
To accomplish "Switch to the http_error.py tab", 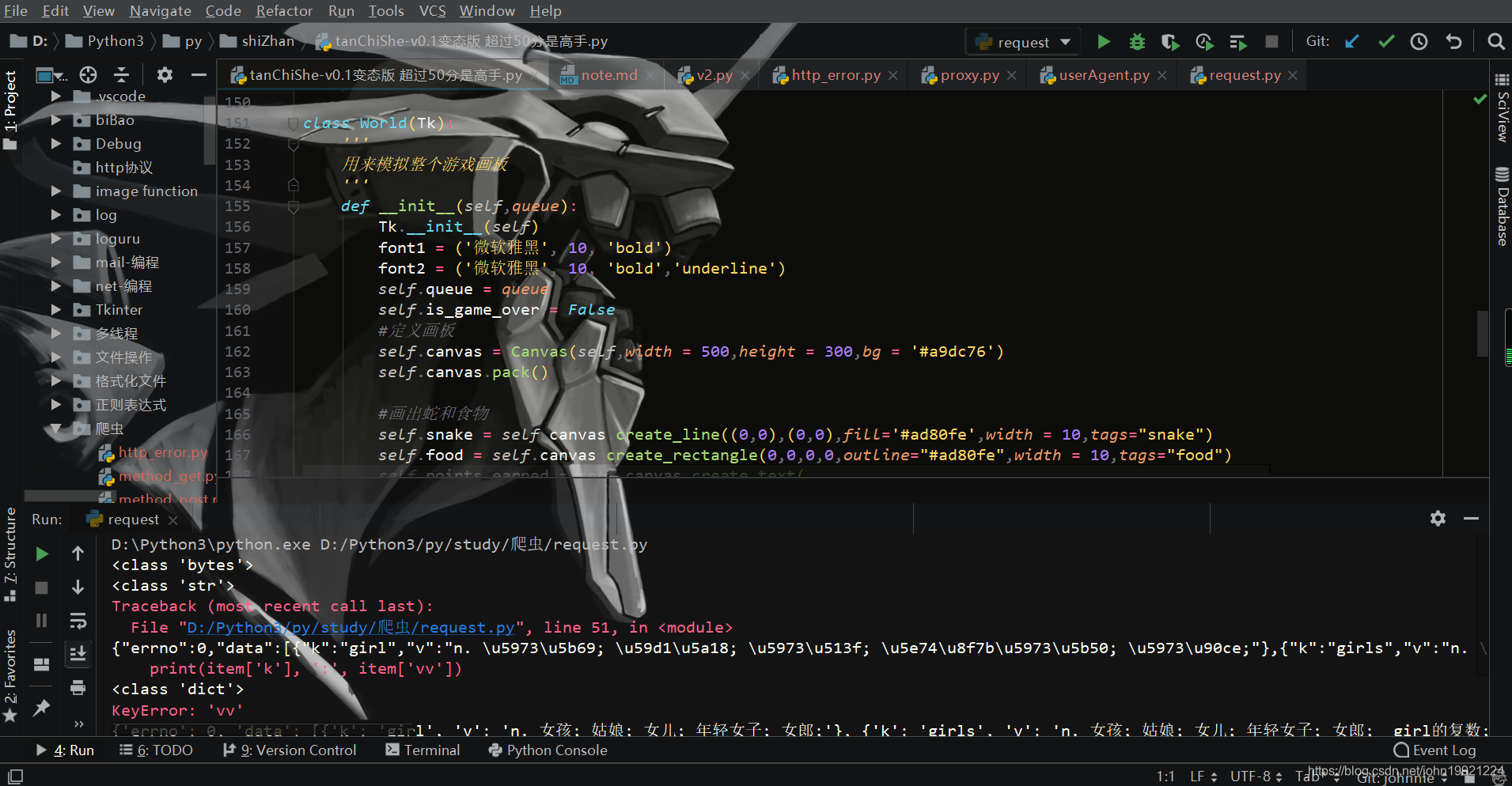I will (x=836, y=75).
